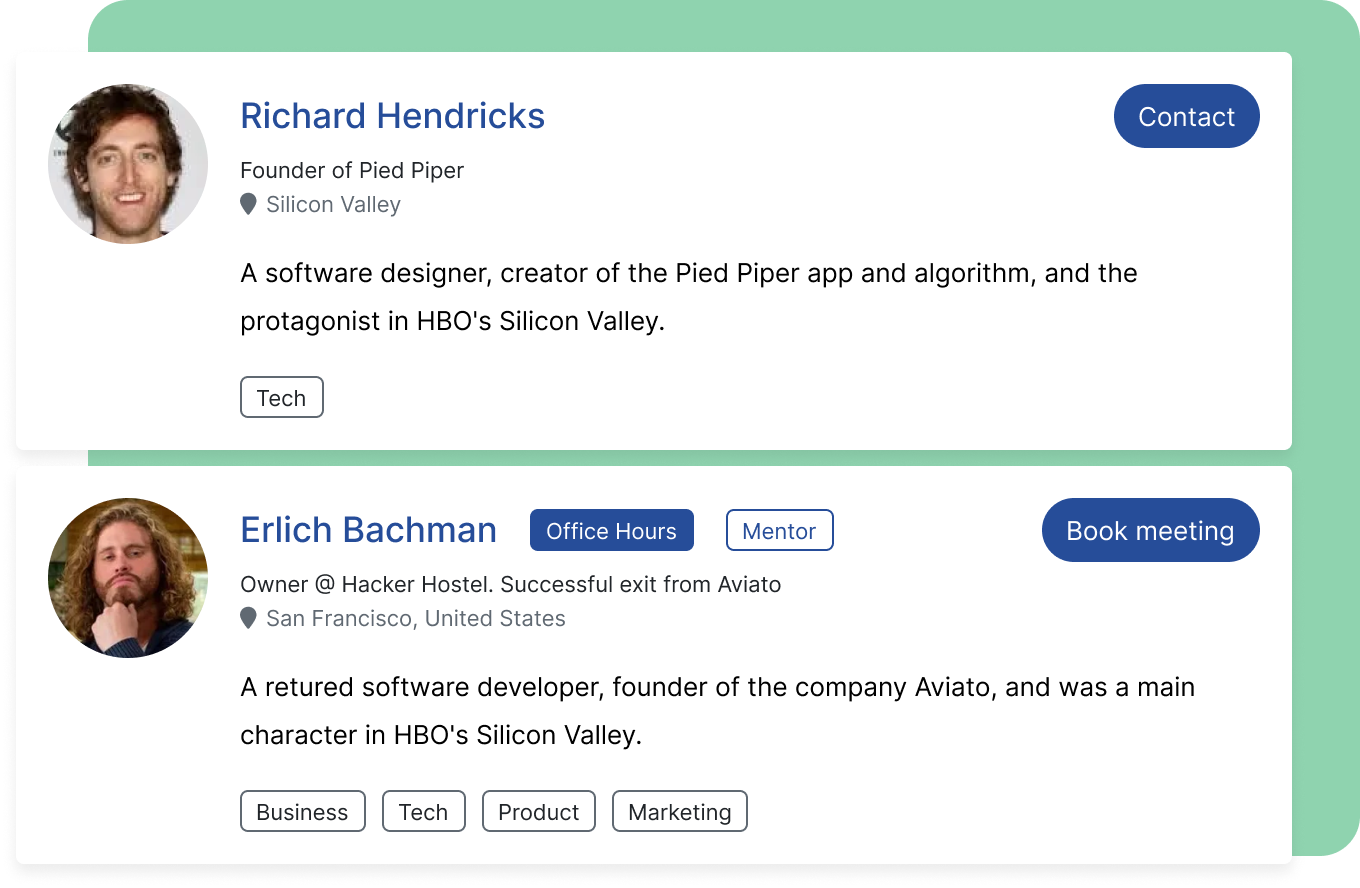Open Richard Hendricks profile name link
1360x888 pixels.
pyautogui.click(x=393, y=116)
